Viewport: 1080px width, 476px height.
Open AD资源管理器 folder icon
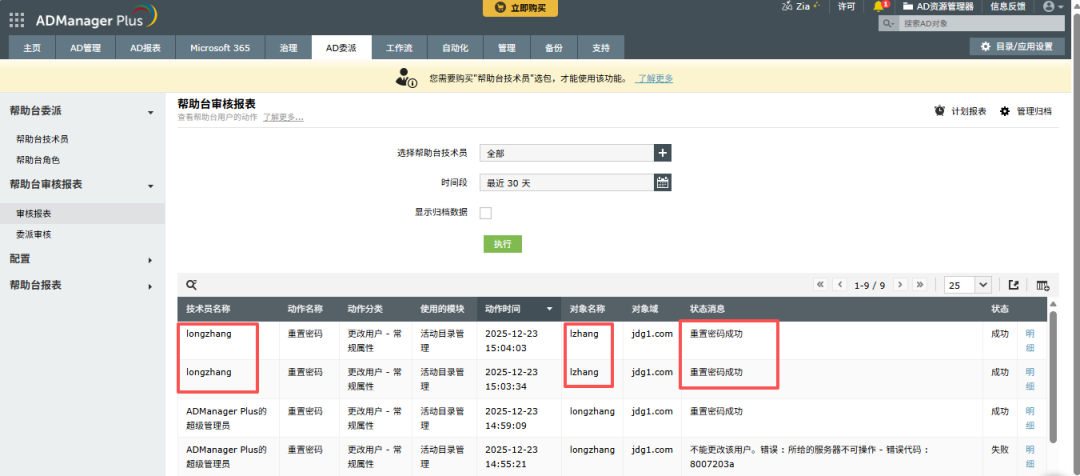coord(907,7)
